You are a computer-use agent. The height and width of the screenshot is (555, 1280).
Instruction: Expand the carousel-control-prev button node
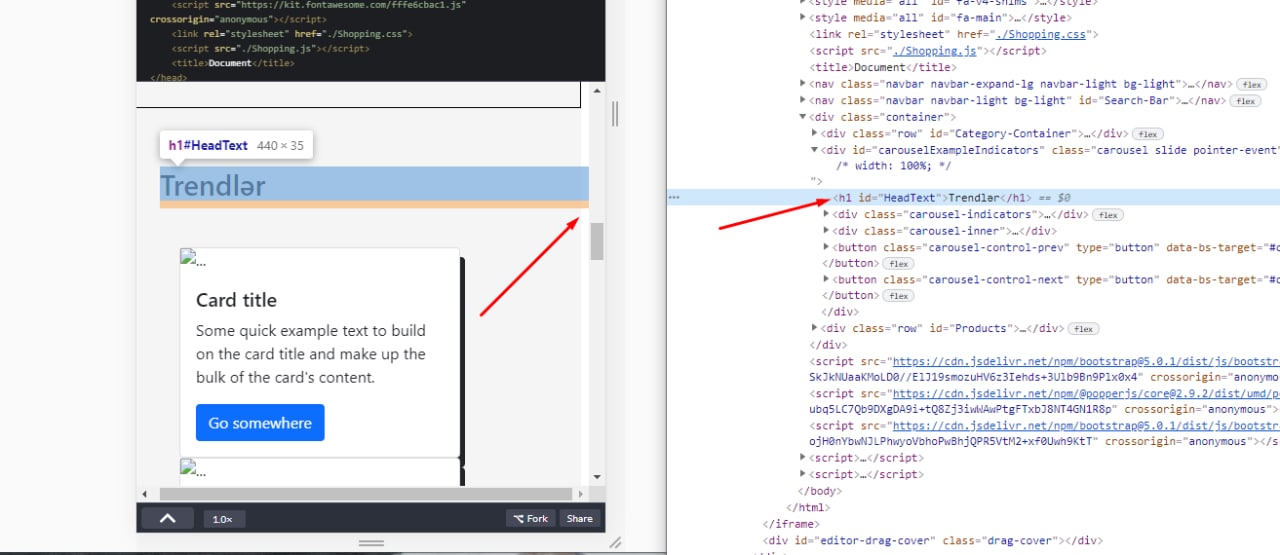point(826,247)
